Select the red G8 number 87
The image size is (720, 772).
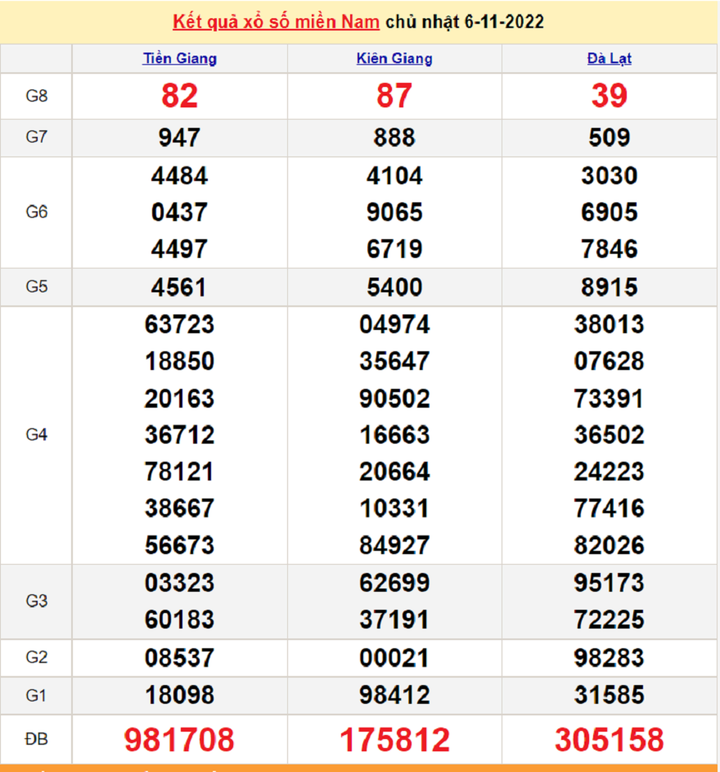coord(394,96)
